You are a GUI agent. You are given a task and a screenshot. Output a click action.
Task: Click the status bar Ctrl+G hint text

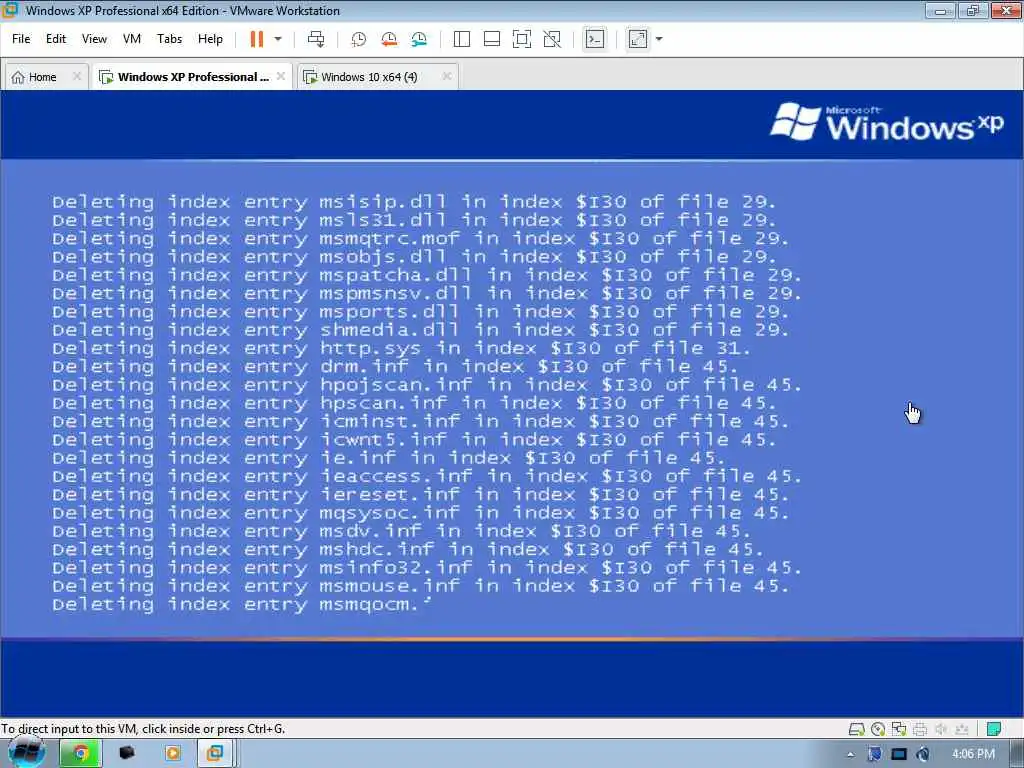point(143,729)
